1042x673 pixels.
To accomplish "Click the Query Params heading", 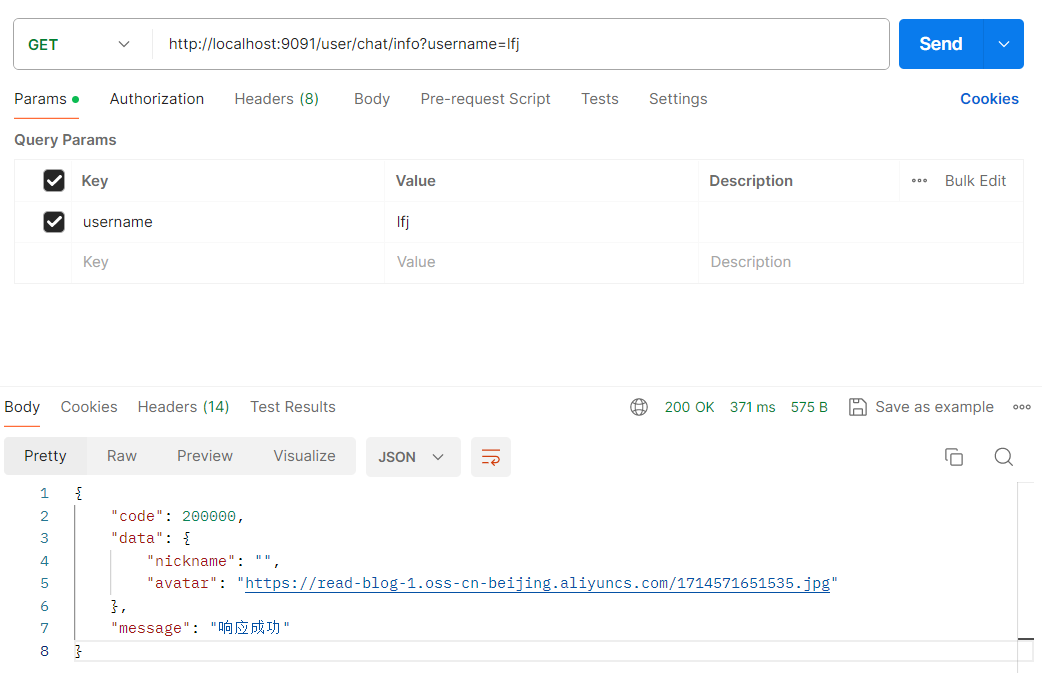I will [x=65, y=140].
